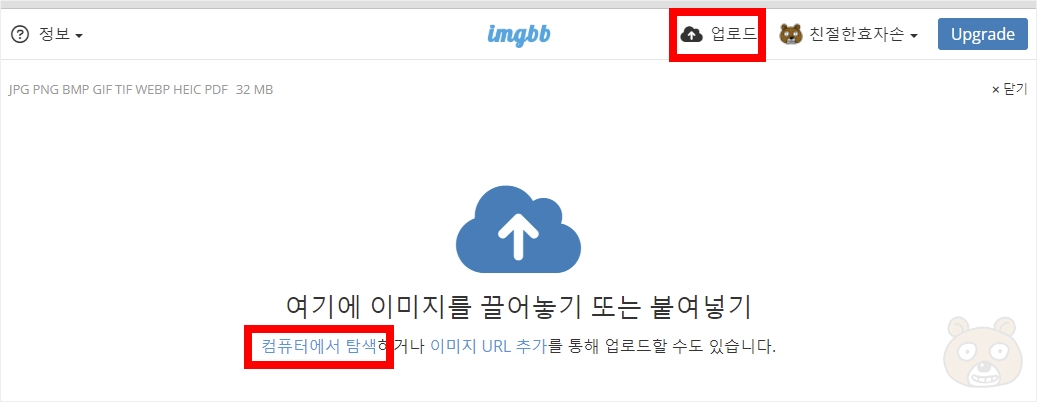This screenshot has width=1037, height=402.
Task: Expand the caret next to 정보
Action: pos(79,36)
